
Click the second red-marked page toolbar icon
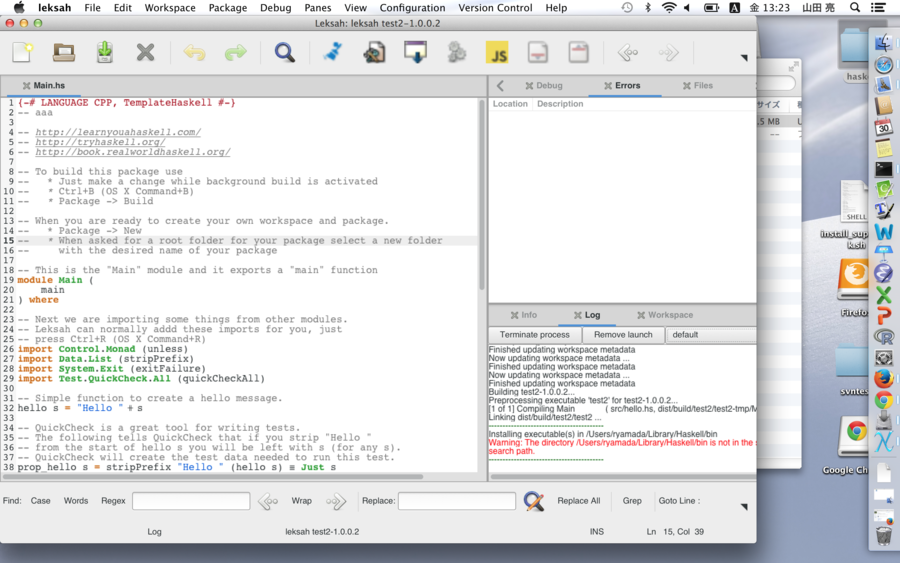(579, 53)
